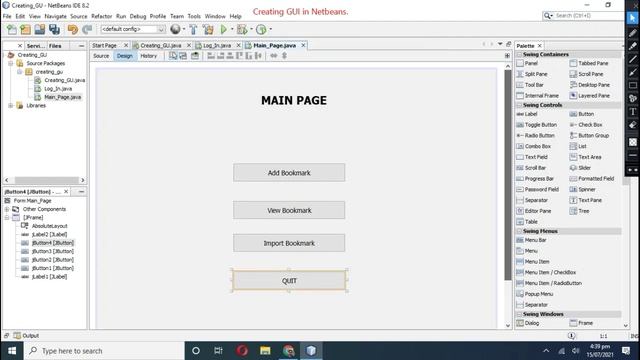Collapse the creating_gu package node
640x360 pixels.
[20, 72]
